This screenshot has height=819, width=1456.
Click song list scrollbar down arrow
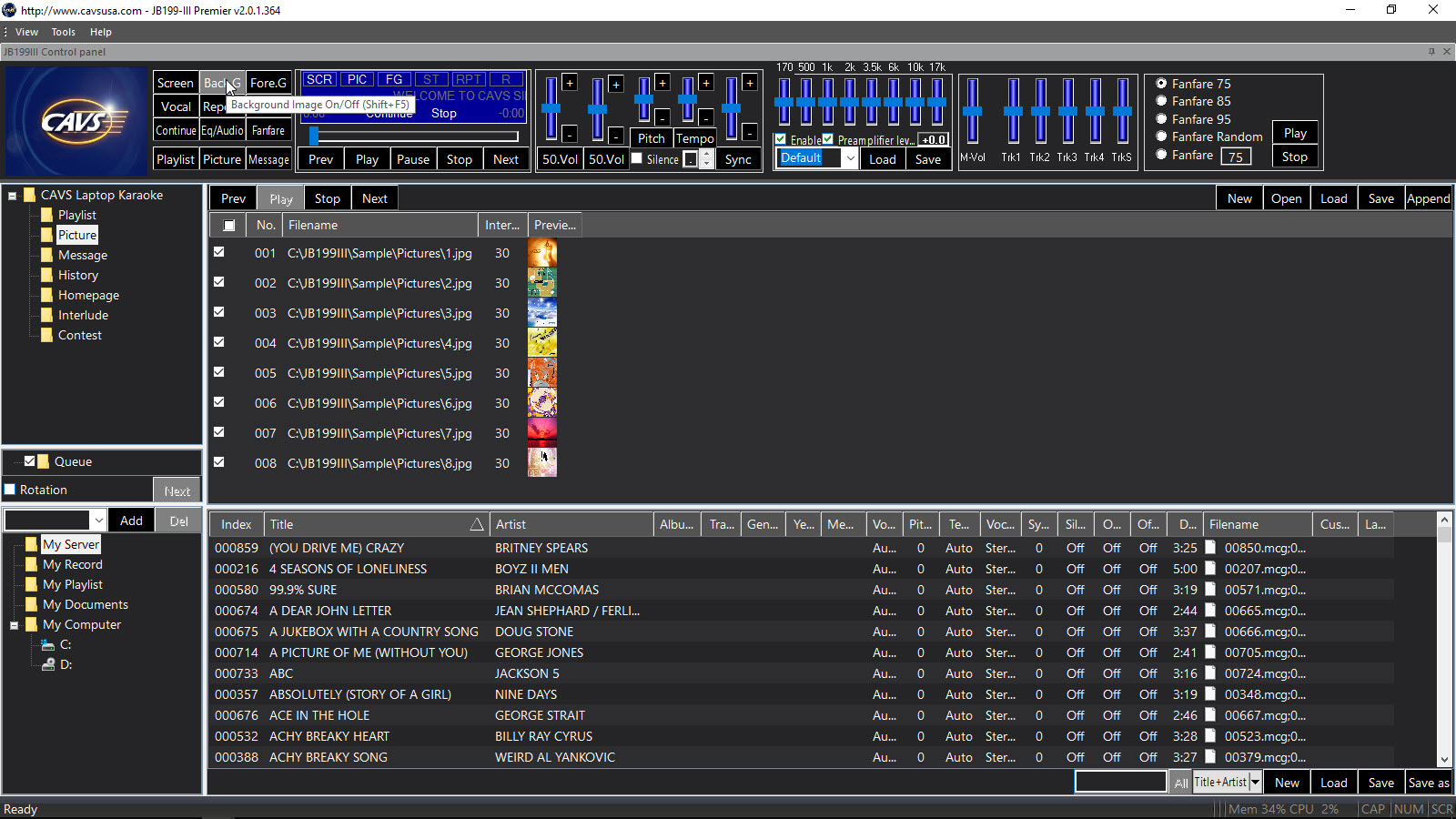[1444, 760]
